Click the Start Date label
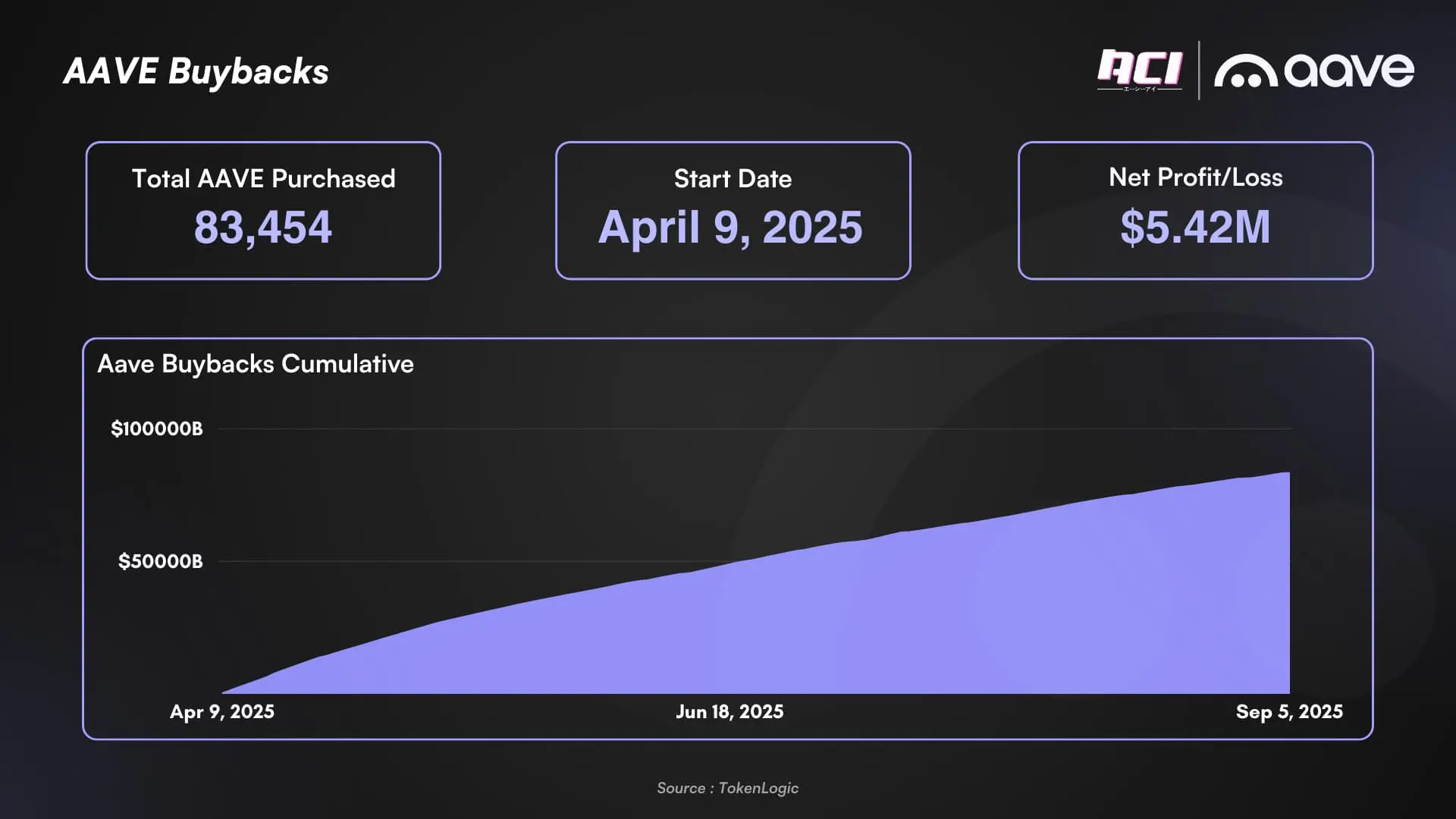The width and height of the screenshot is (1456, 819). point(733,178)
